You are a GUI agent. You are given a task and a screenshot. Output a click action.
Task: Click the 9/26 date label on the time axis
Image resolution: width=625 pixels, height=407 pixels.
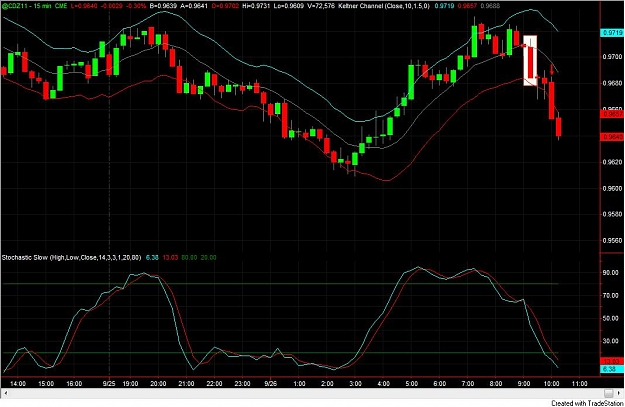[271, 384]
